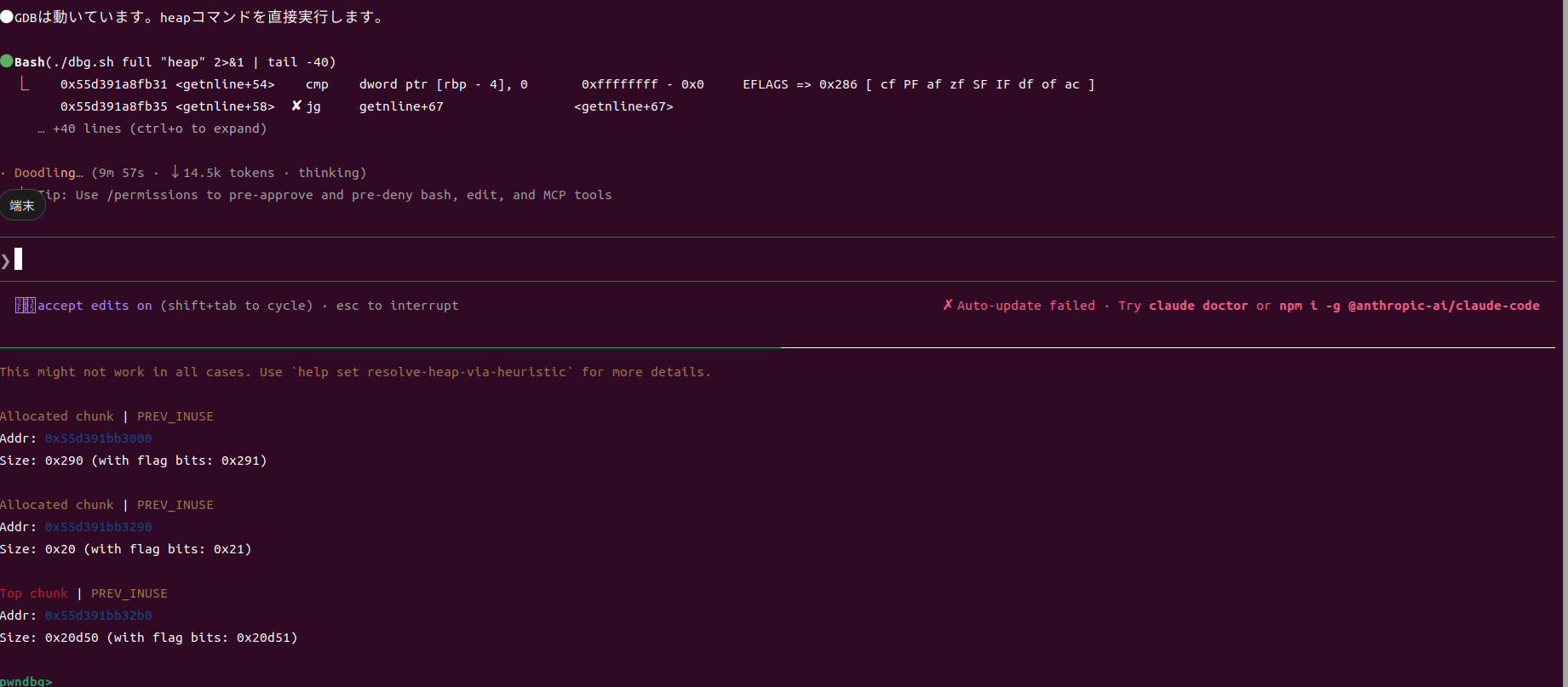Screen dimensions: 1568x687
Task: Select heap address 0x55d391bb3000
Action: pyautogui.click(x=98, y=438)
